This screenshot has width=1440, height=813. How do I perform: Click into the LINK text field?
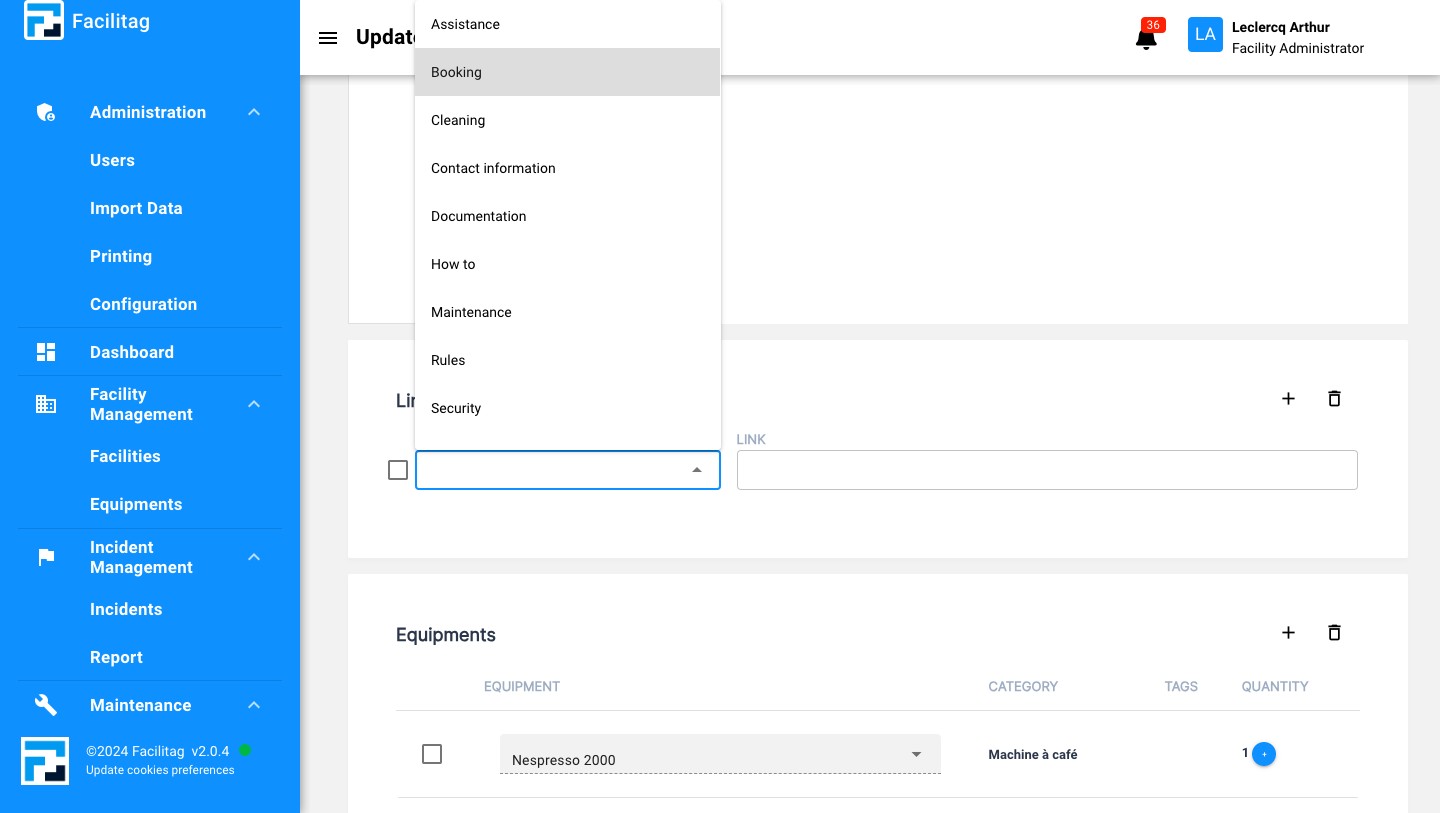[1046, 470]
